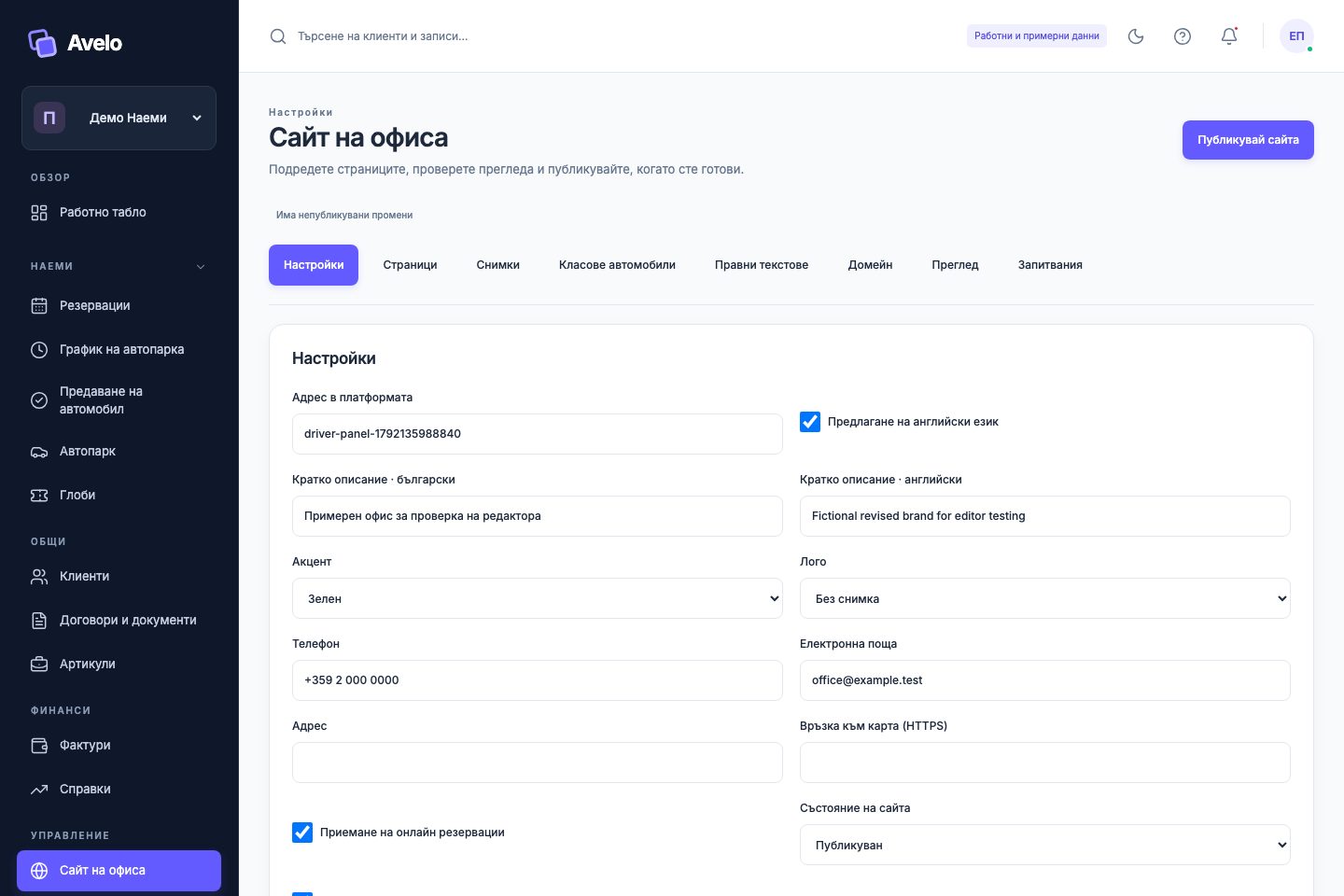Uncheck Предлагане на английски език
The image size is (1344, 896).
click(810, 422)
